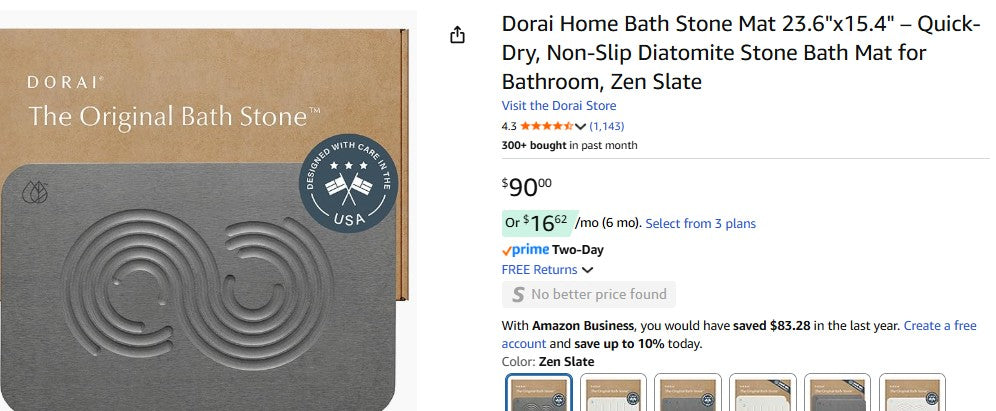Open the 1,143 customer reviews link
The width and height of the screenshot is (996, 411).
click(x=607, y=126)
